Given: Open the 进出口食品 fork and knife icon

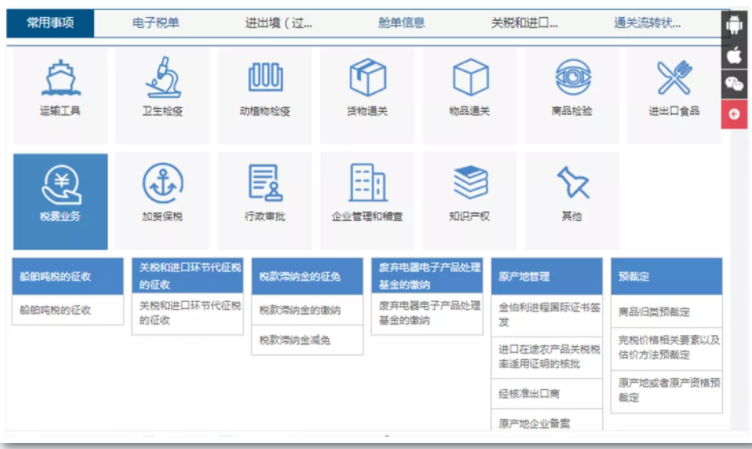Looking at the screenshot, I should pyautogui.click(x=674, y=79).
